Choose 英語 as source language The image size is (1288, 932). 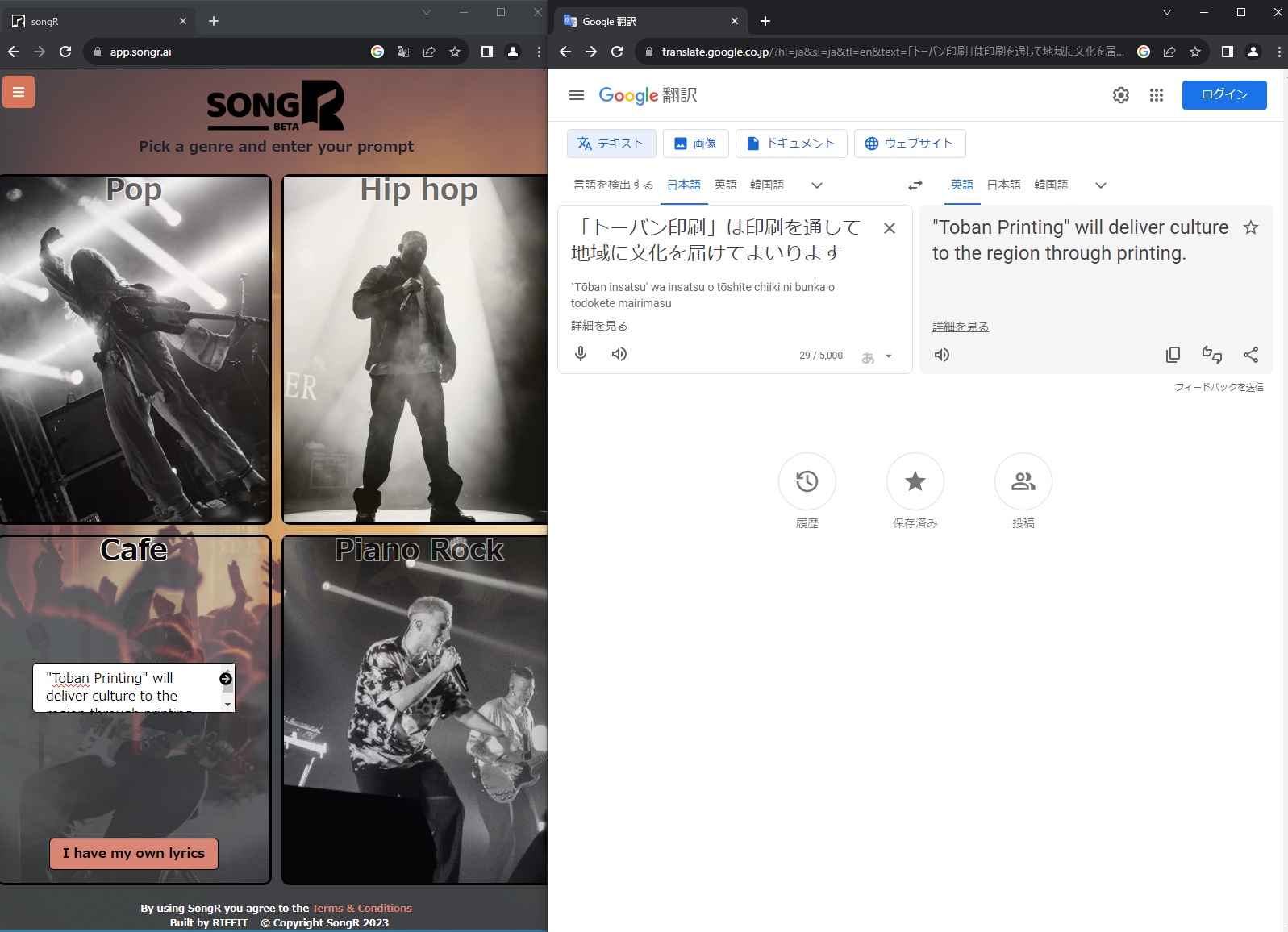(x=725, y=185)
